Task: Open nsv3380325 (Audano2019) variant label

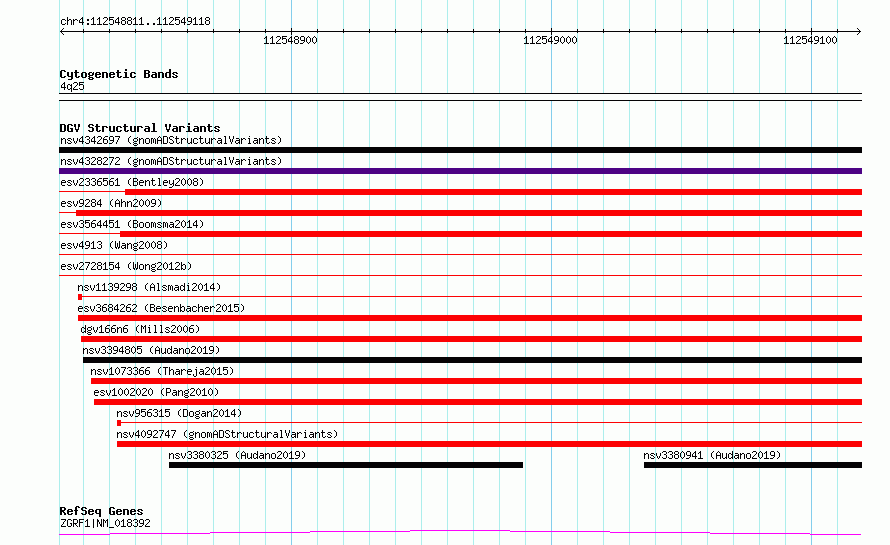Action: [237, 455]
